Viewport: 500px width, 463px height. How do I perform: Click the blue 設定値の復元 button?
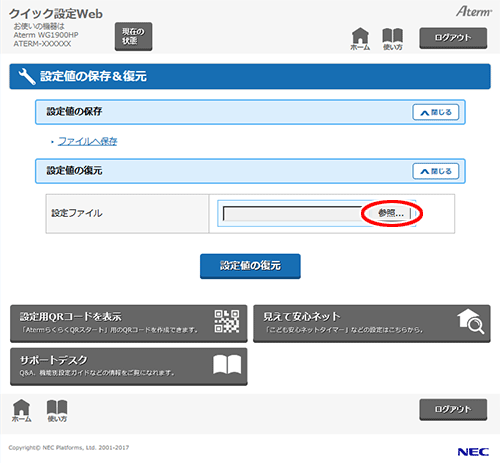(250, 266)
